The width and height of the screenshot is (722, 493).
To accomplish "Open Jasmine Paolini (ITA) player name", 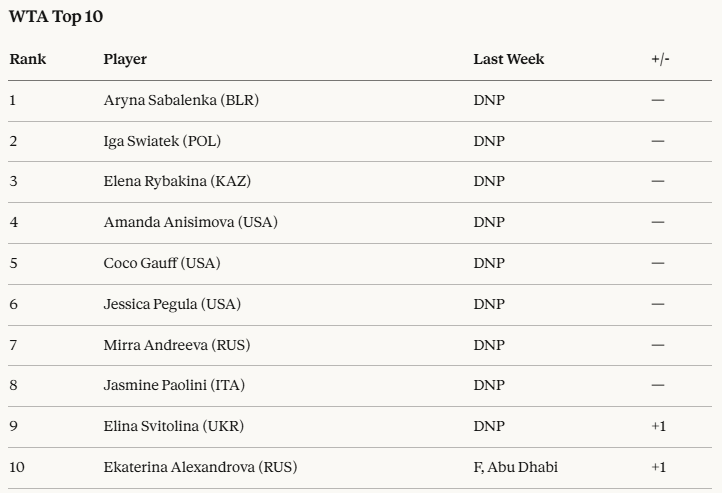I will point(174,385).
